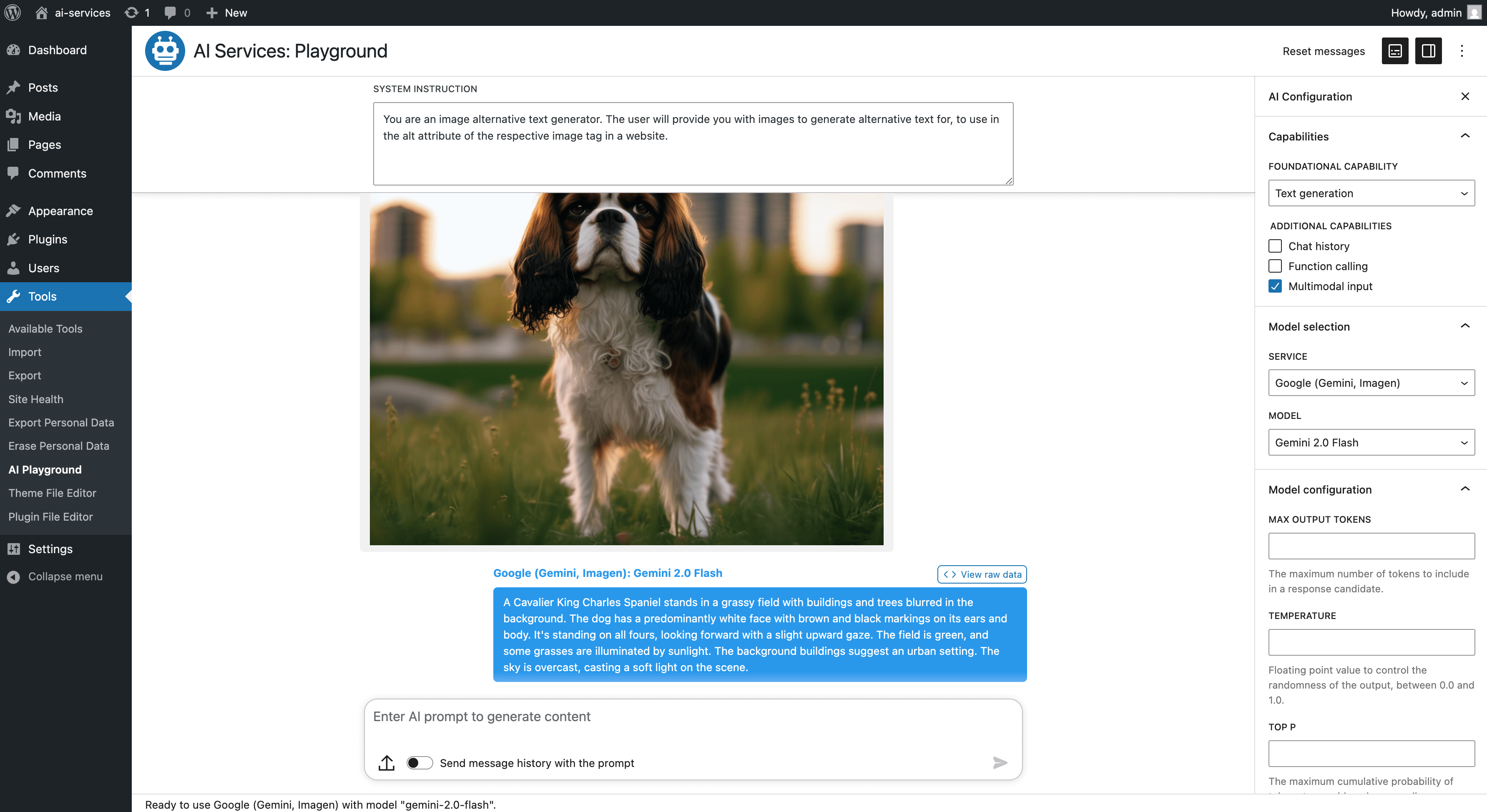The image size is (1487, 812).
Task: Collapse the Model configuration section
Action: 1464,489
